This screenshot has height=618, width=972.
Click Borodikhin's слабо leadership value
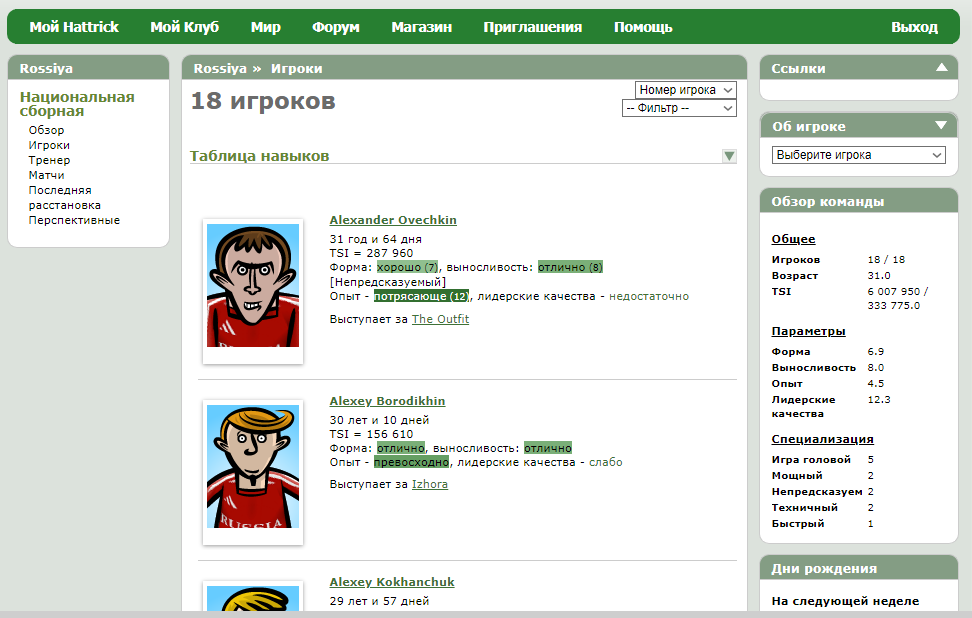click(x=606, y=462)
